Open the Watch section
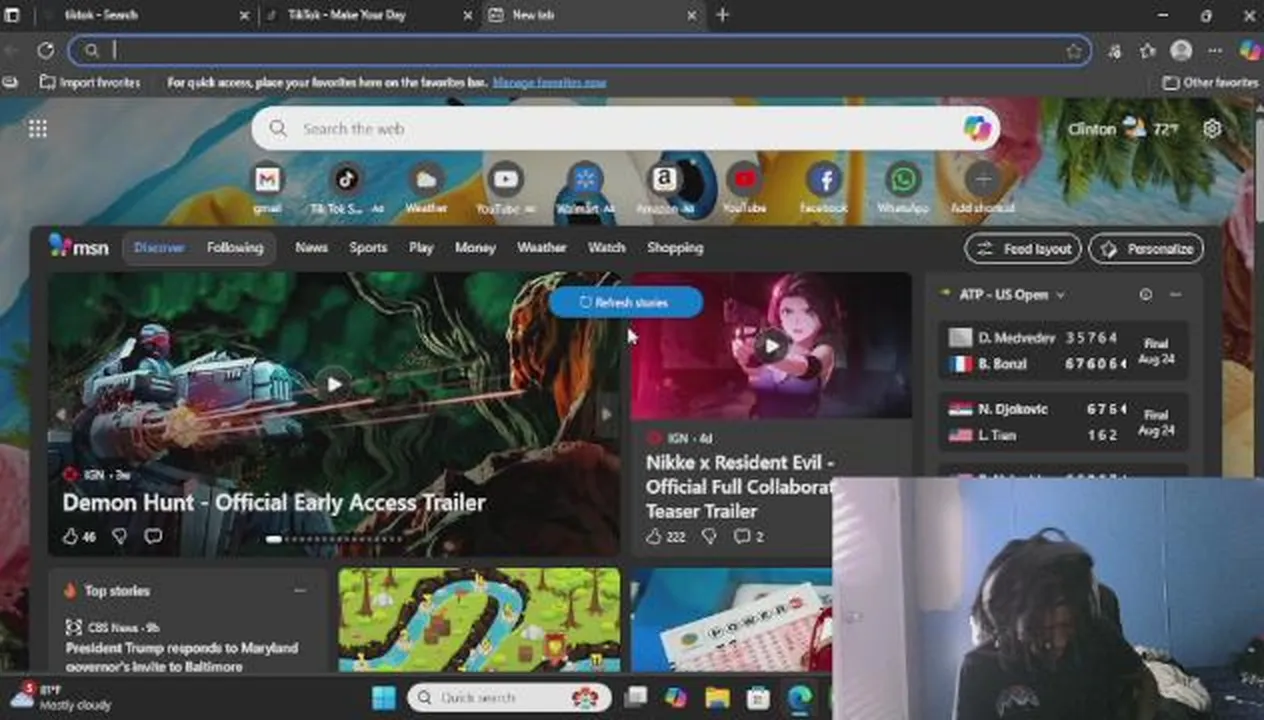Viewport: 1264px width, 720px height. 606,248
